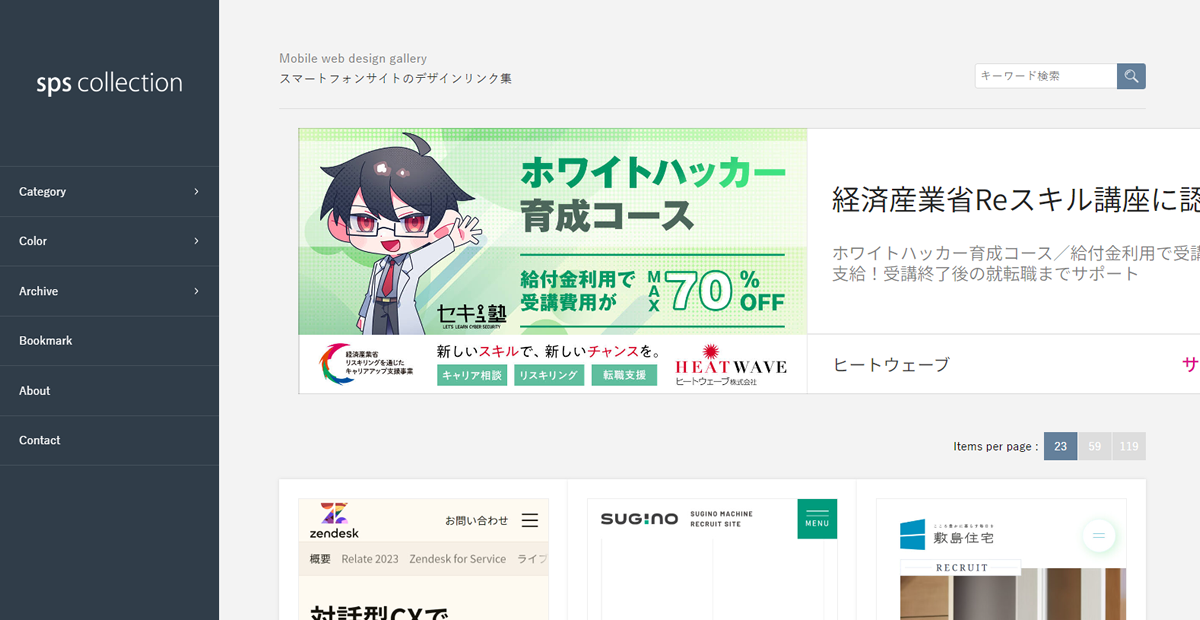Viewport: 1200px width, 620px height.
Task: Expand the Category menu chevron
Action: click(x=196, y=191)
